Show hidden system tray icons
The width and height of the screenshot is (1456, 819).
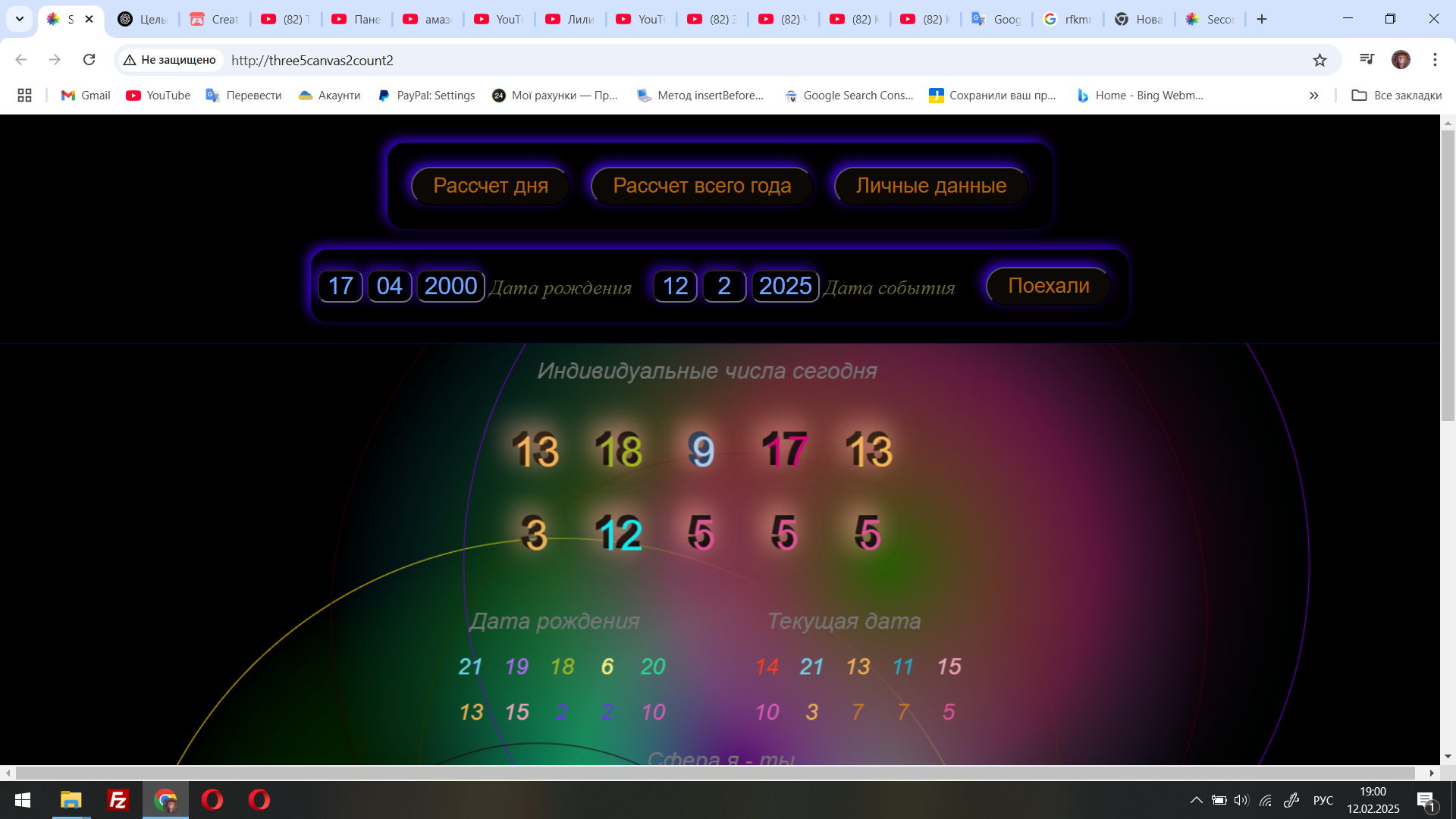pos(1196,800)
